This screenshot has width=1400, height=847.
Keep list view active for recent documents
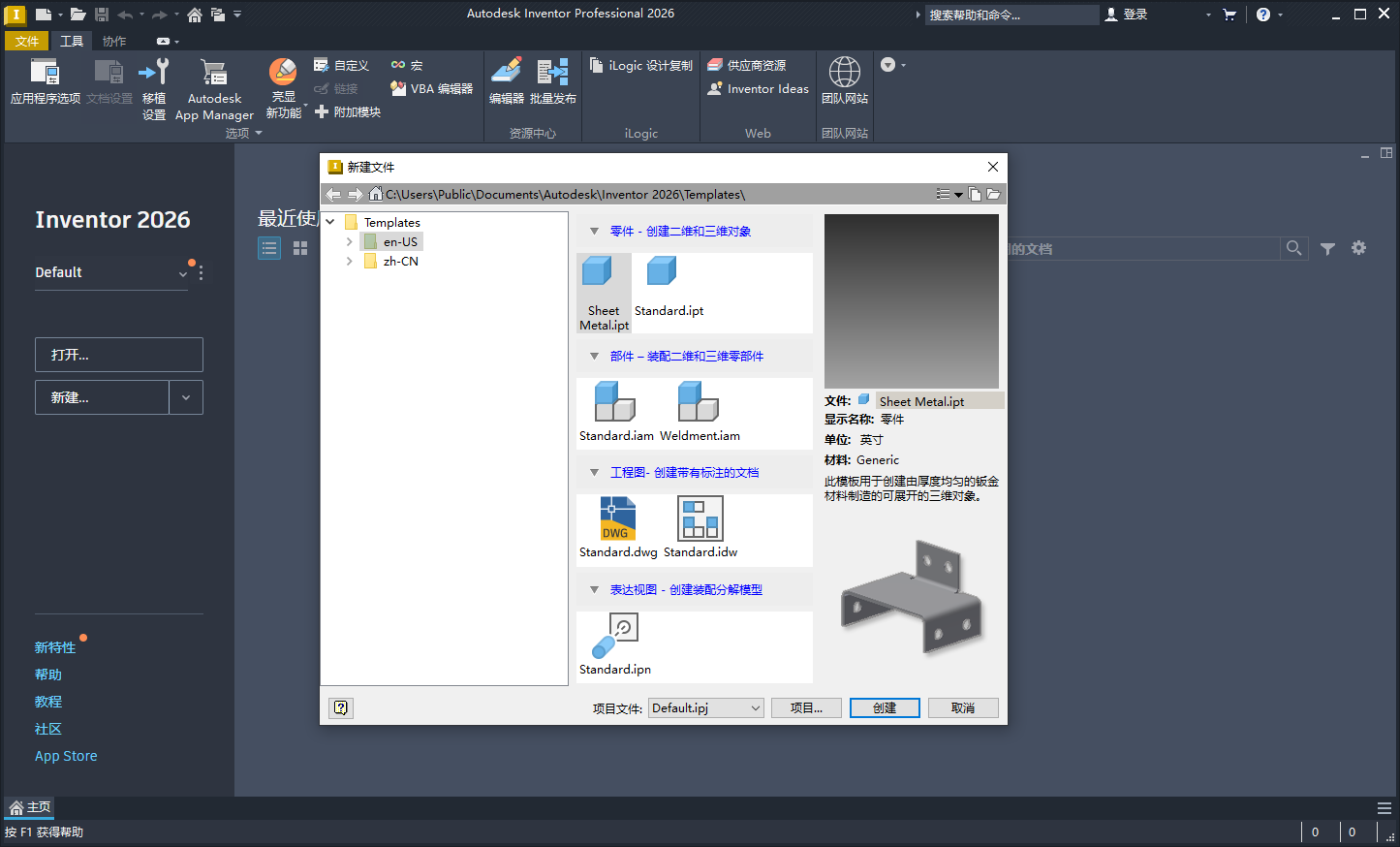[x=268, y=248]
